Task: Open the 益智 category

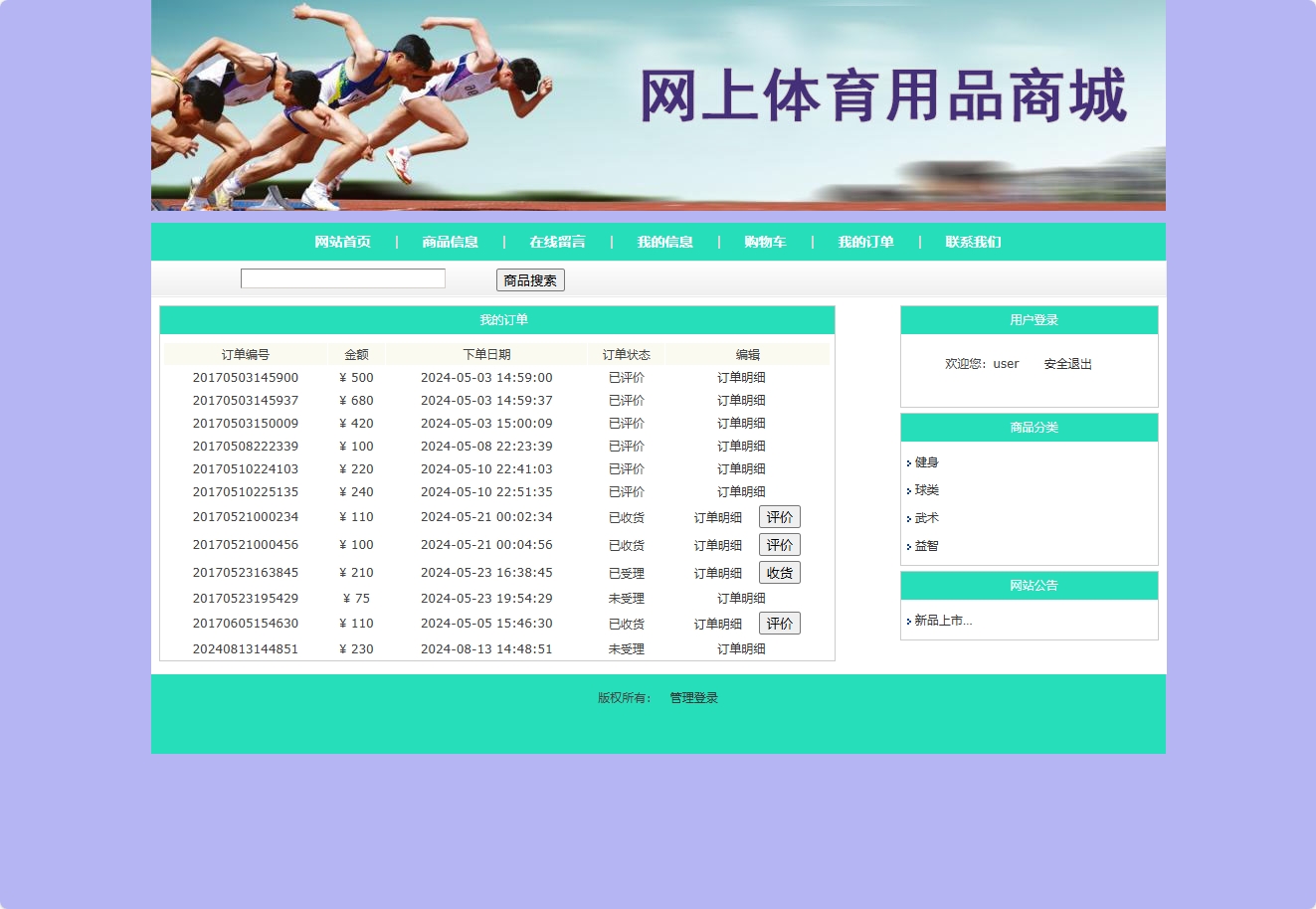Action: click(x=925, y=545)
